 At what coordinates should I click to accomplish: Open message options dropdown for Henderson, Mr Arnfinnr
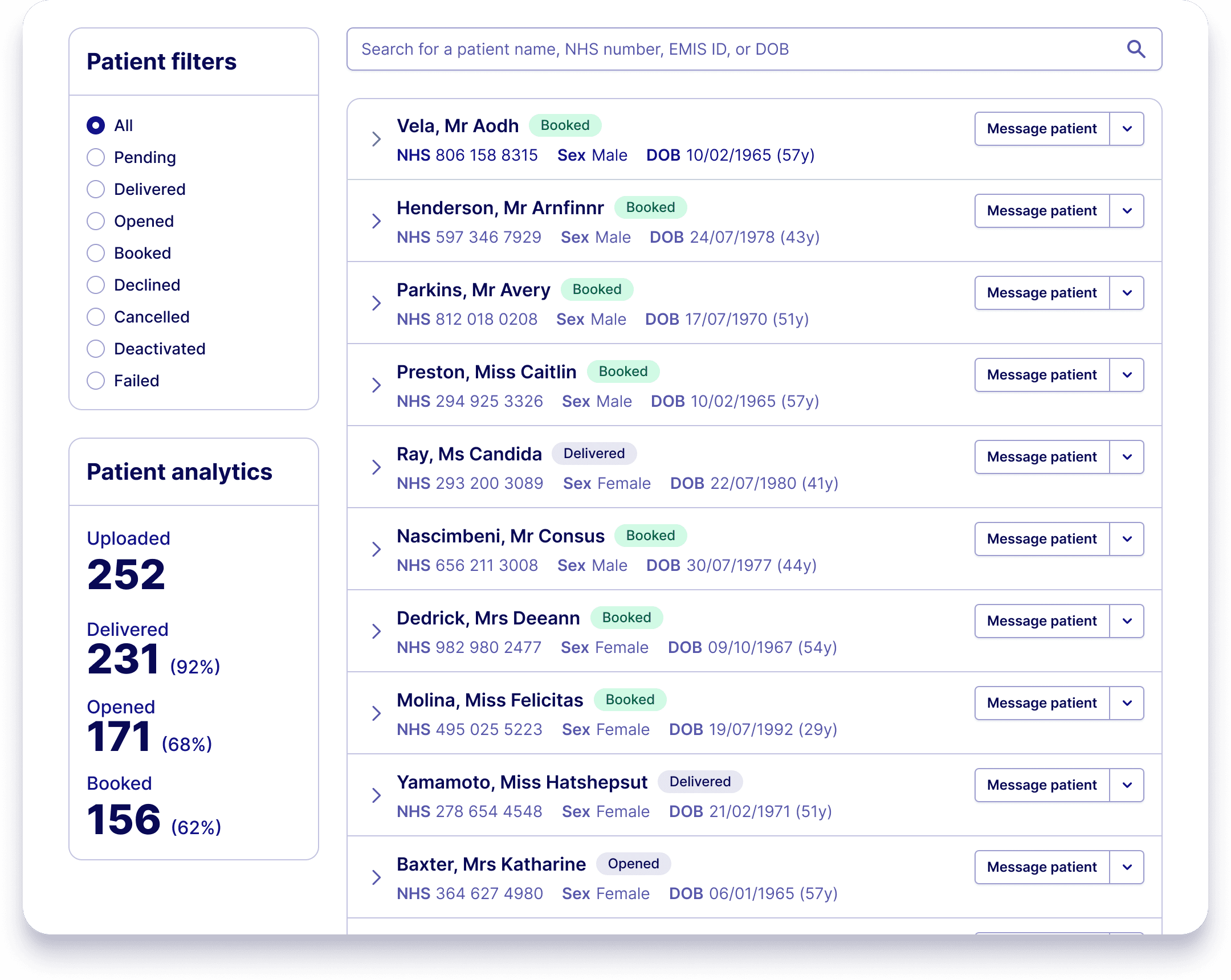pos(1127,211)
